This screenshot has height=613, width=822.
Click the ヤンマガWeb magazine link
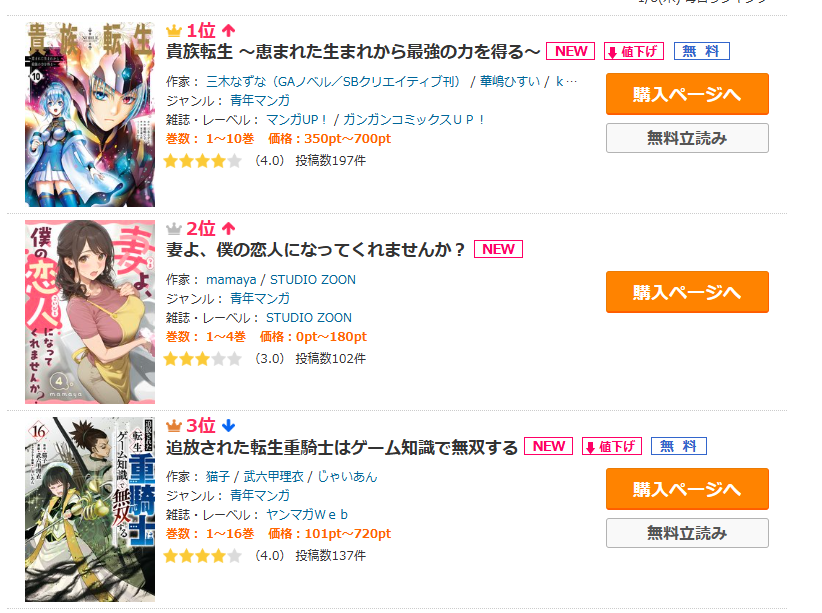(307, 515)
